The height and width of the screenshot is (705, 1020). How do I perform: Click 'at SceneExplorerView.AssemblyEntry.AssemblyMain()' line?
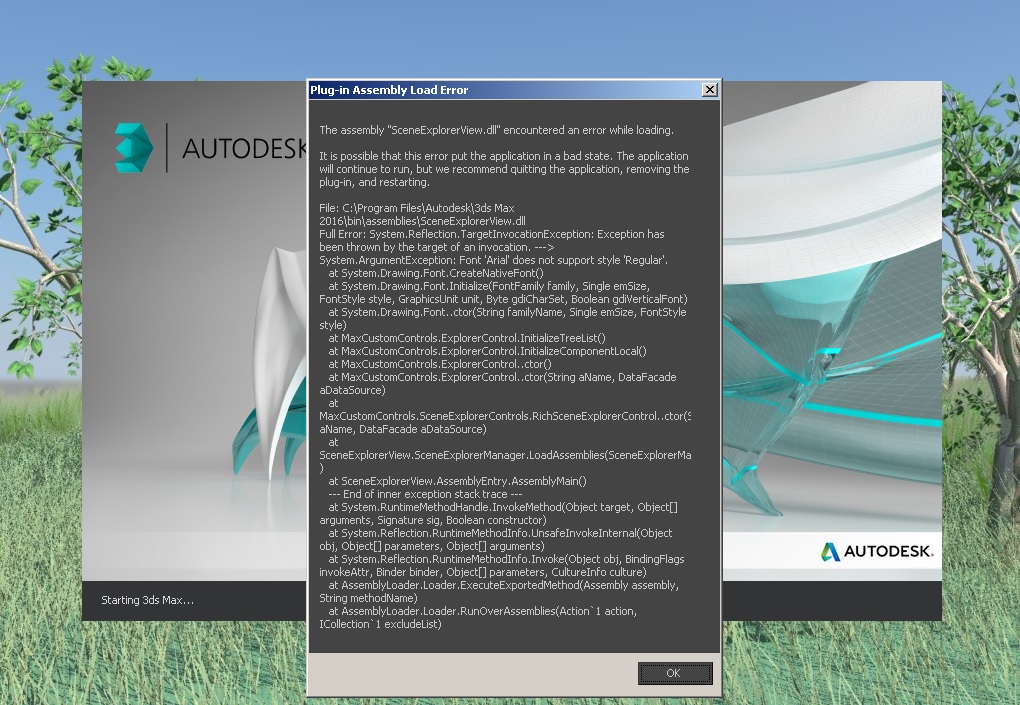(x=457, y=481)
